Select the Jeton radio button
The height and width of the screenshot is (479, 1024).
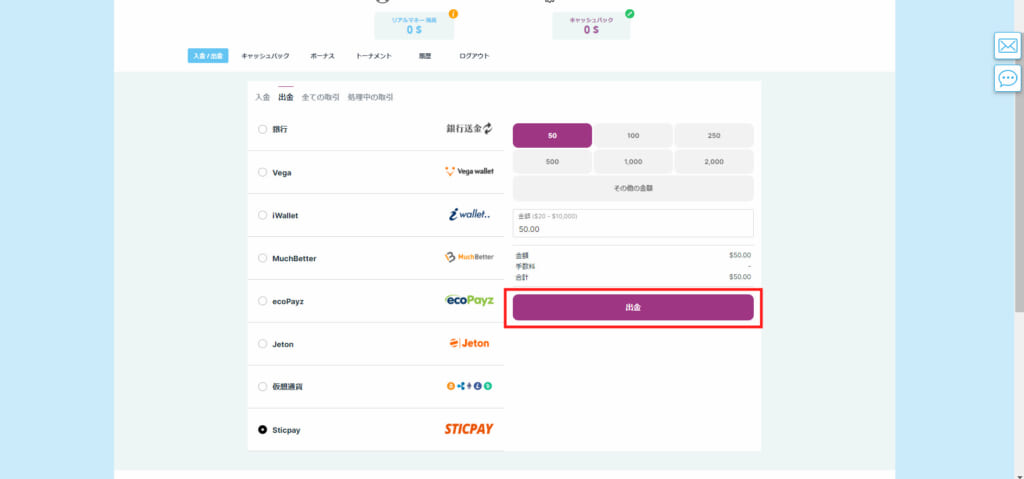tap(263, 344)
